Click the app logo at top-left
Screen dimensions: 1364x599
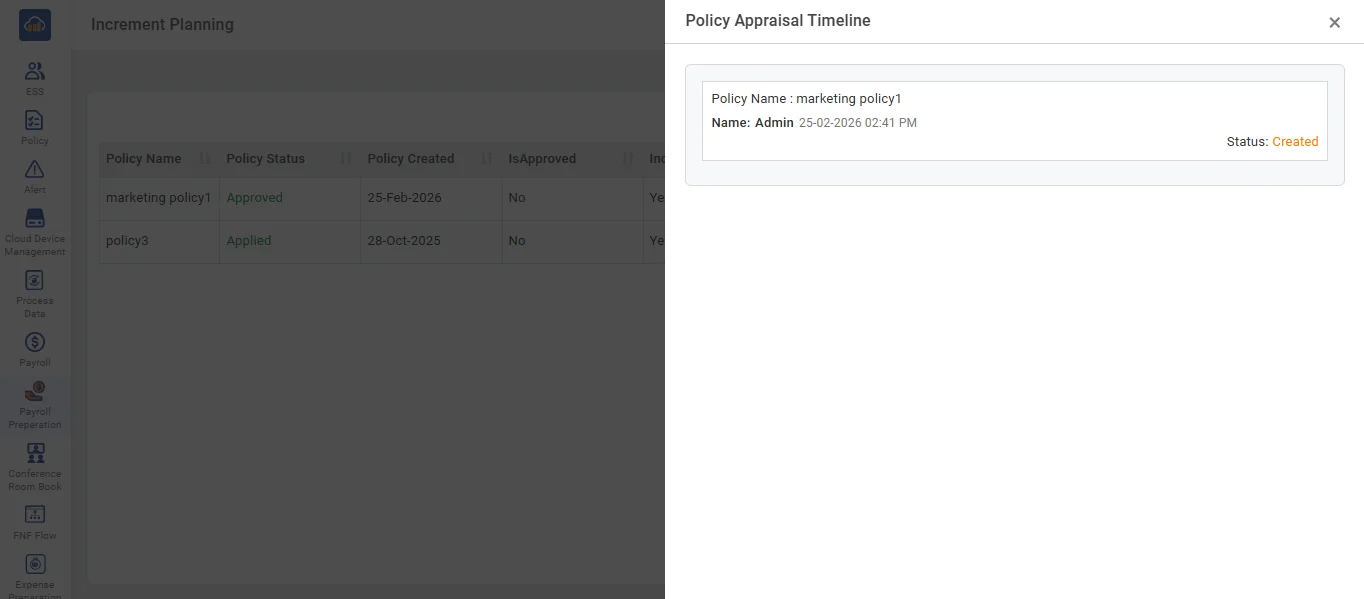(35, 25)
